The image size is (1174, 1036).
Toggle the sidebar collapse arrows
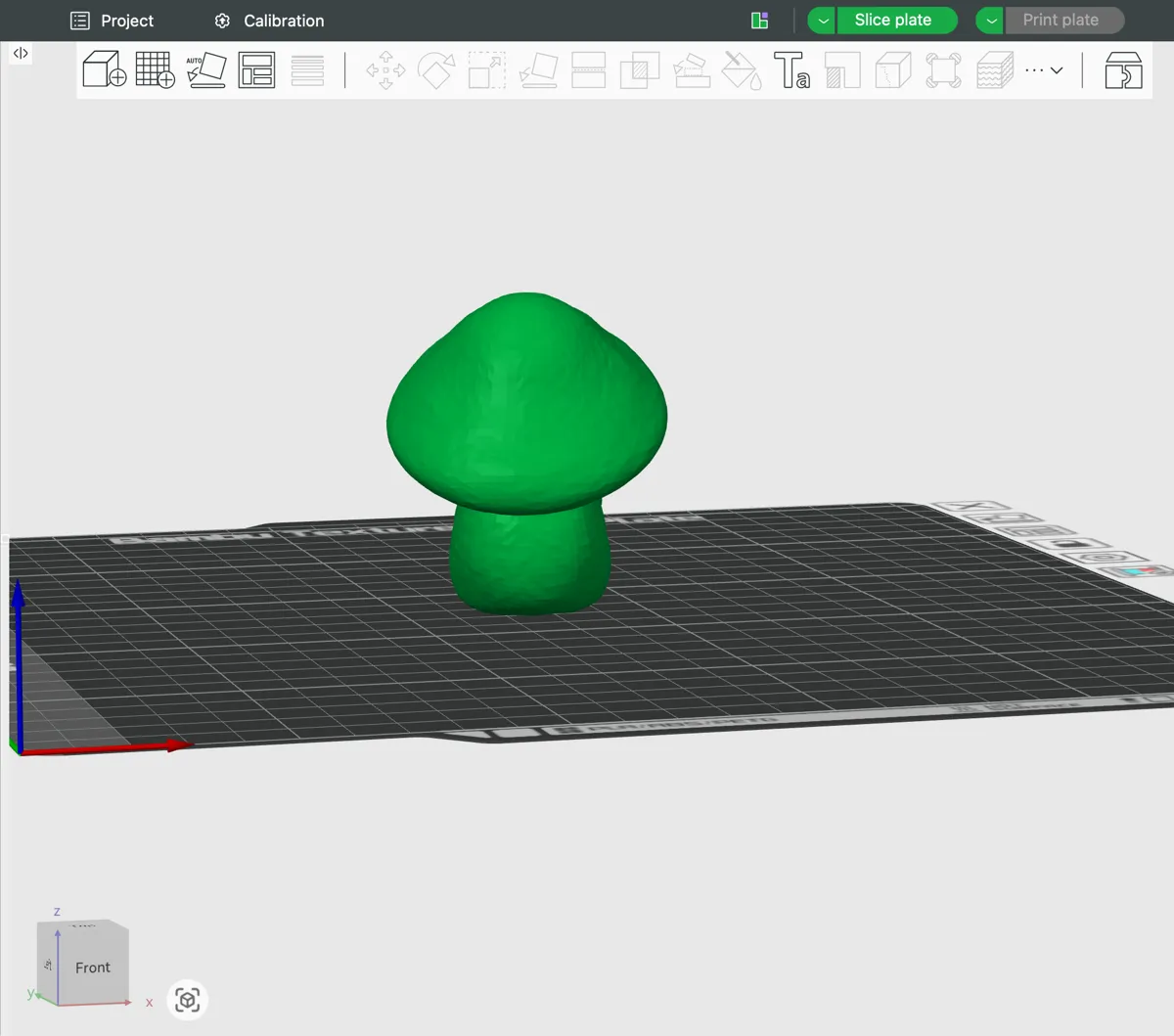(21, 53)
